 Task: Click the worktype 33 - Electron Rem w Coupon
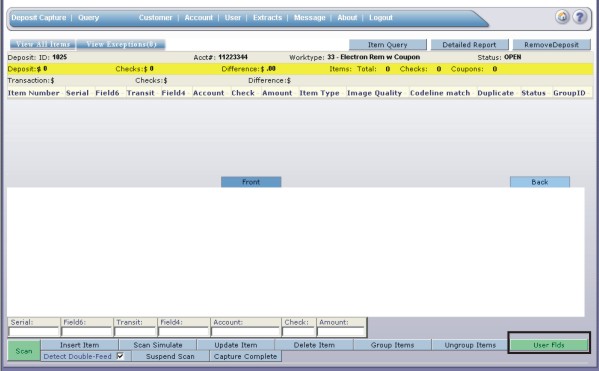click(x=374, y=57)
